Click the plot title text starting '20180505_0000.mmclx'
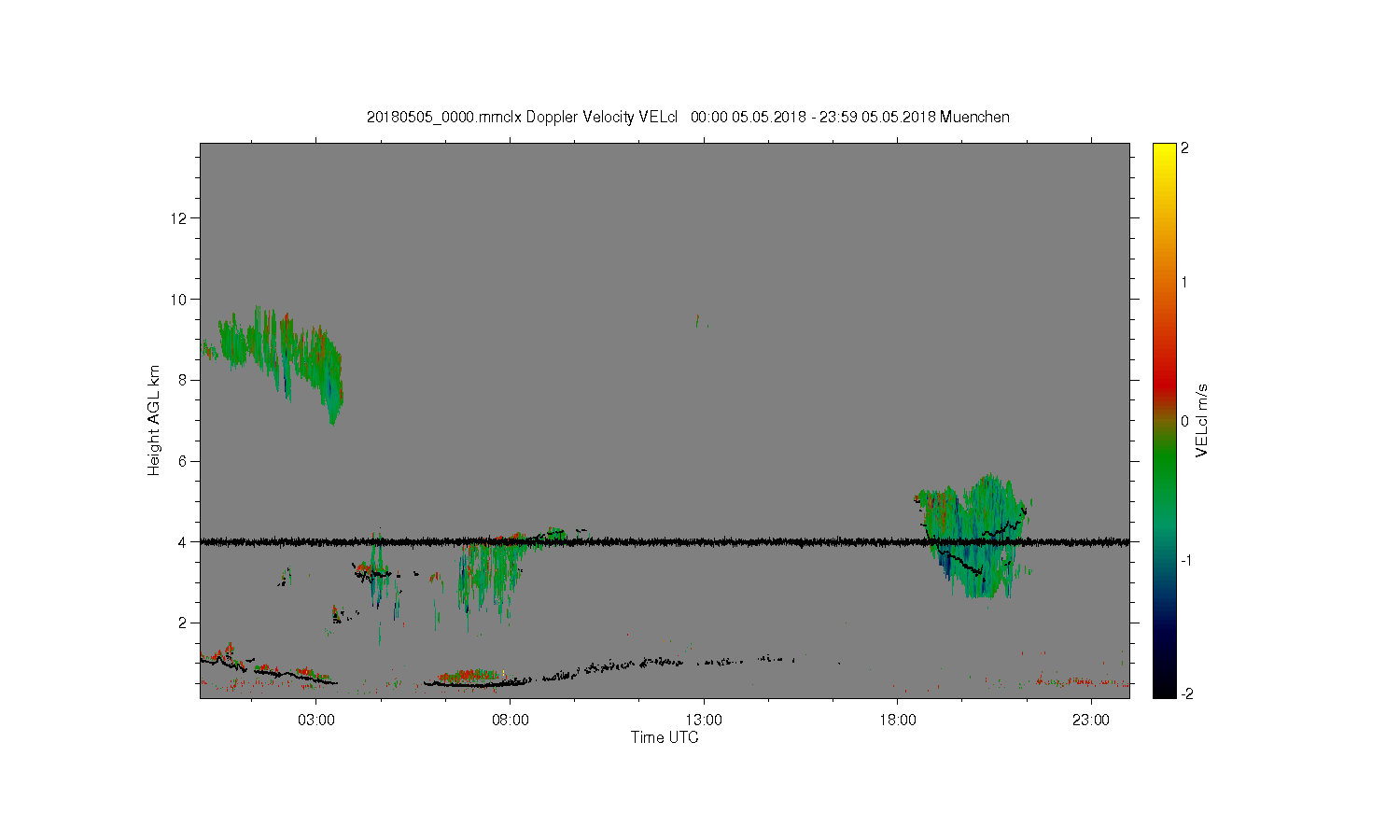Viewport: 1400px width, 840px height. pos(688,117)
